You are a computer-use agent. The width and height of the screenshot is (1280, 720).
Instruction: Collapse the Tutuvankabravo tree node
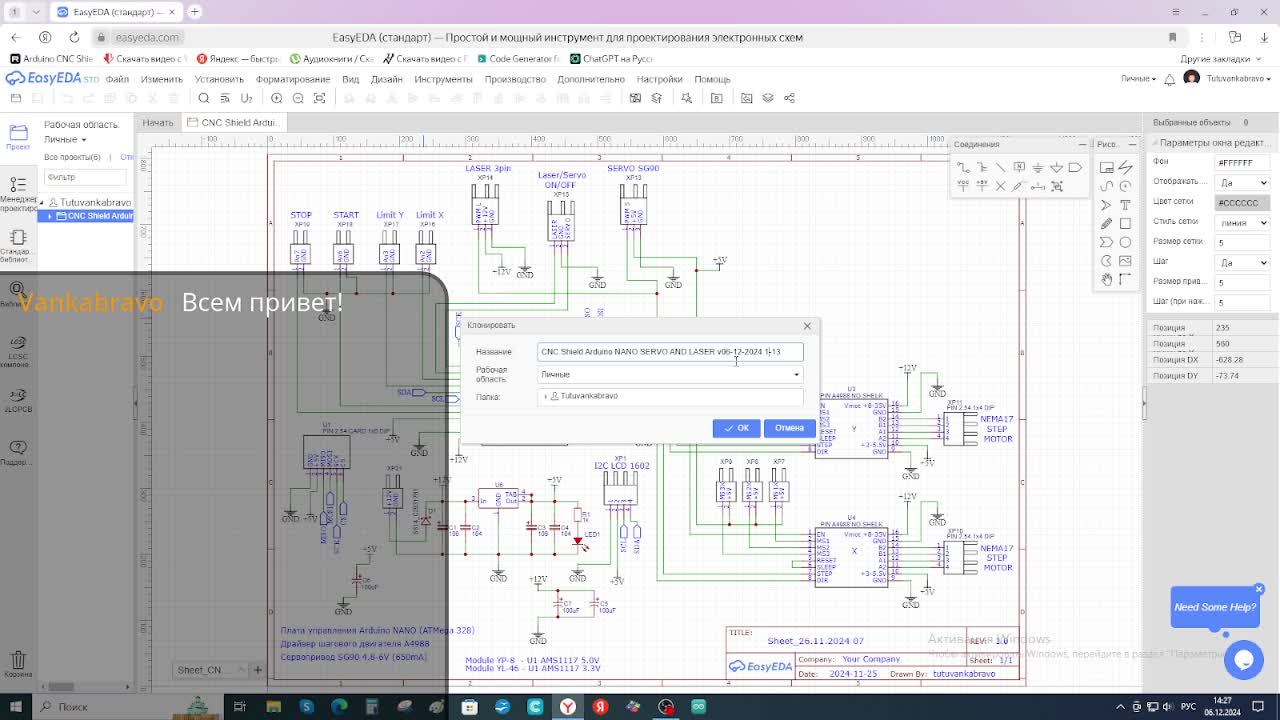coord(41,202)
